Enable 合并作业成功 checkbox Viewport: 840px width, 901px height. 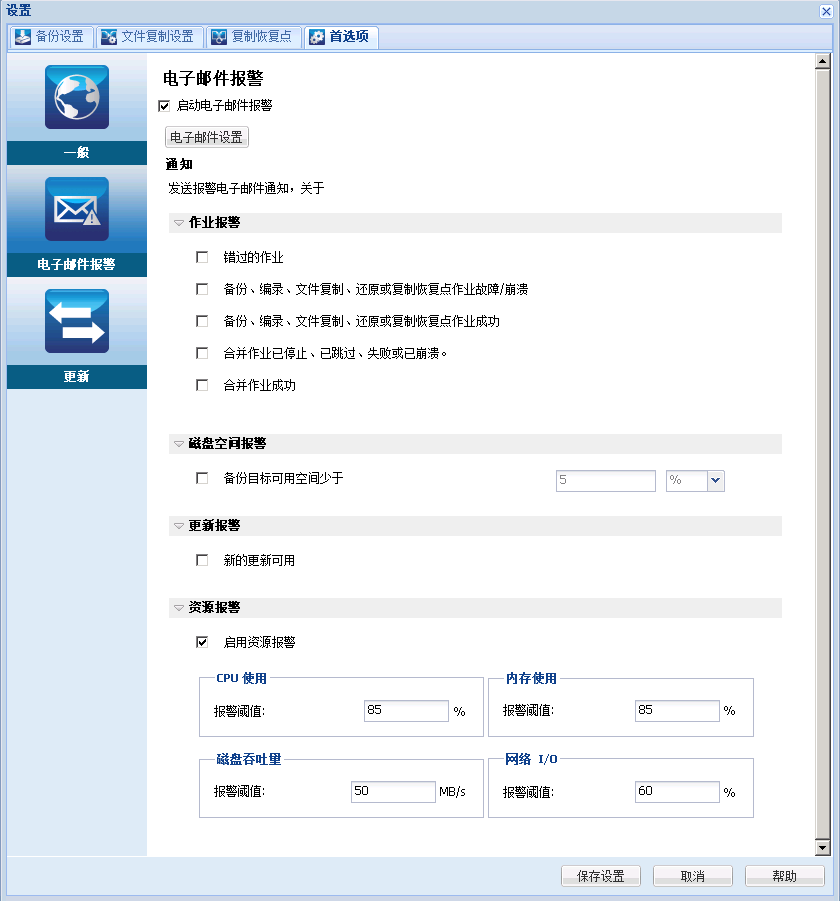[x=202, y=385]
